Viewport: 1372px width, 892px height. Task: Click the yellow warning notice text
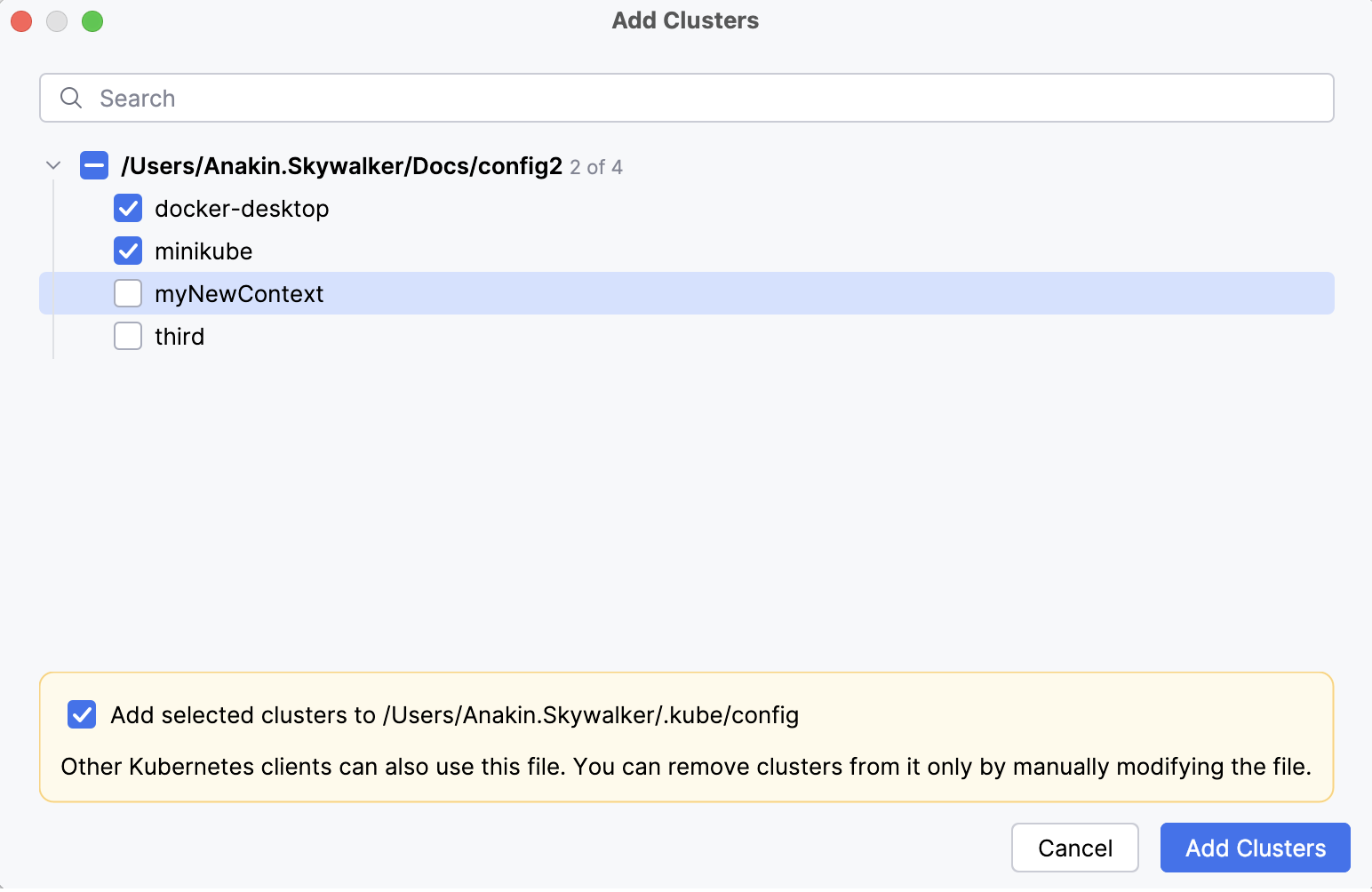tap(686, 767)
